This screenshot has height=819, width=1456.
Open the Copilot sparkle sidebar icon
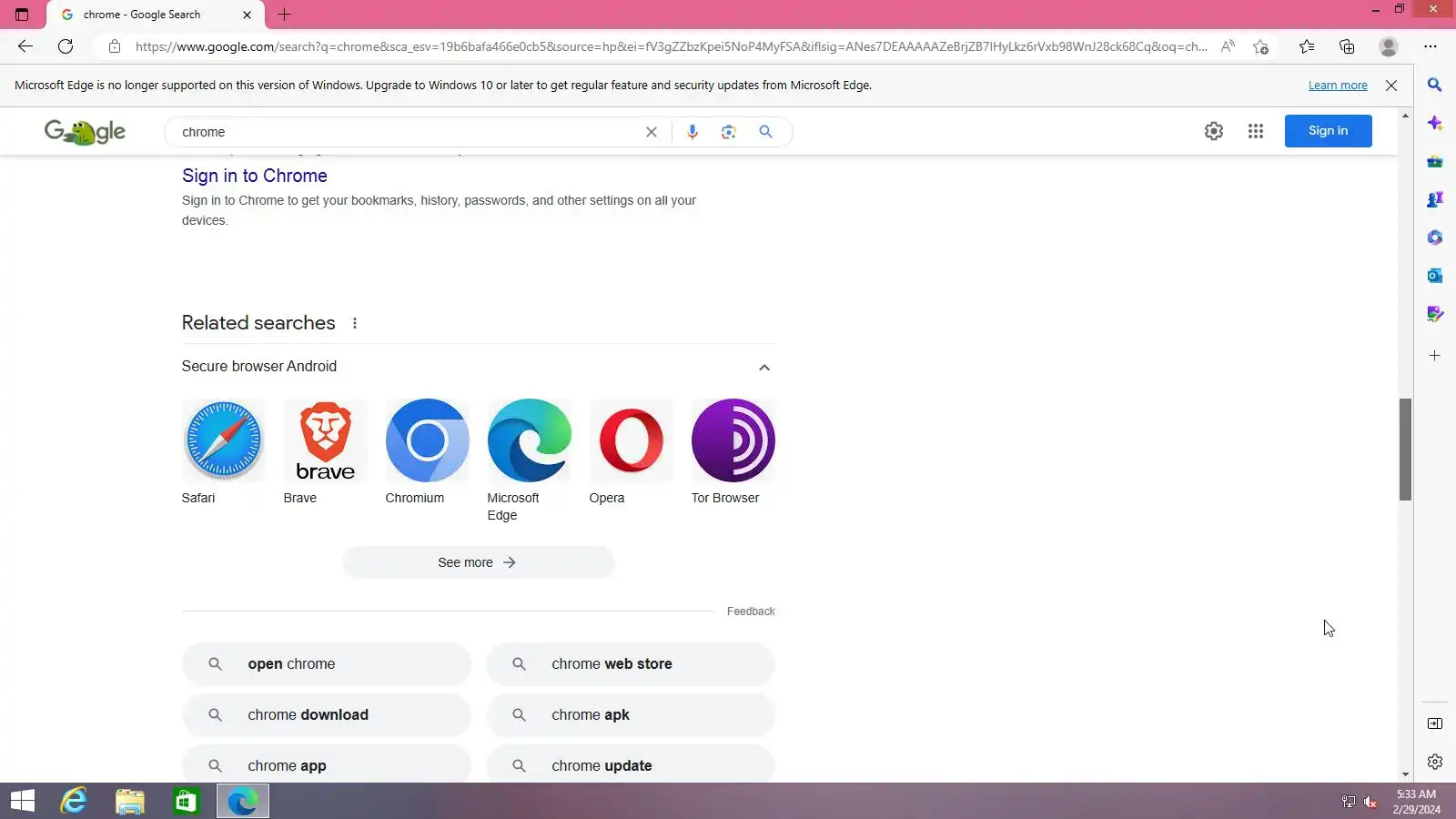1435,123
